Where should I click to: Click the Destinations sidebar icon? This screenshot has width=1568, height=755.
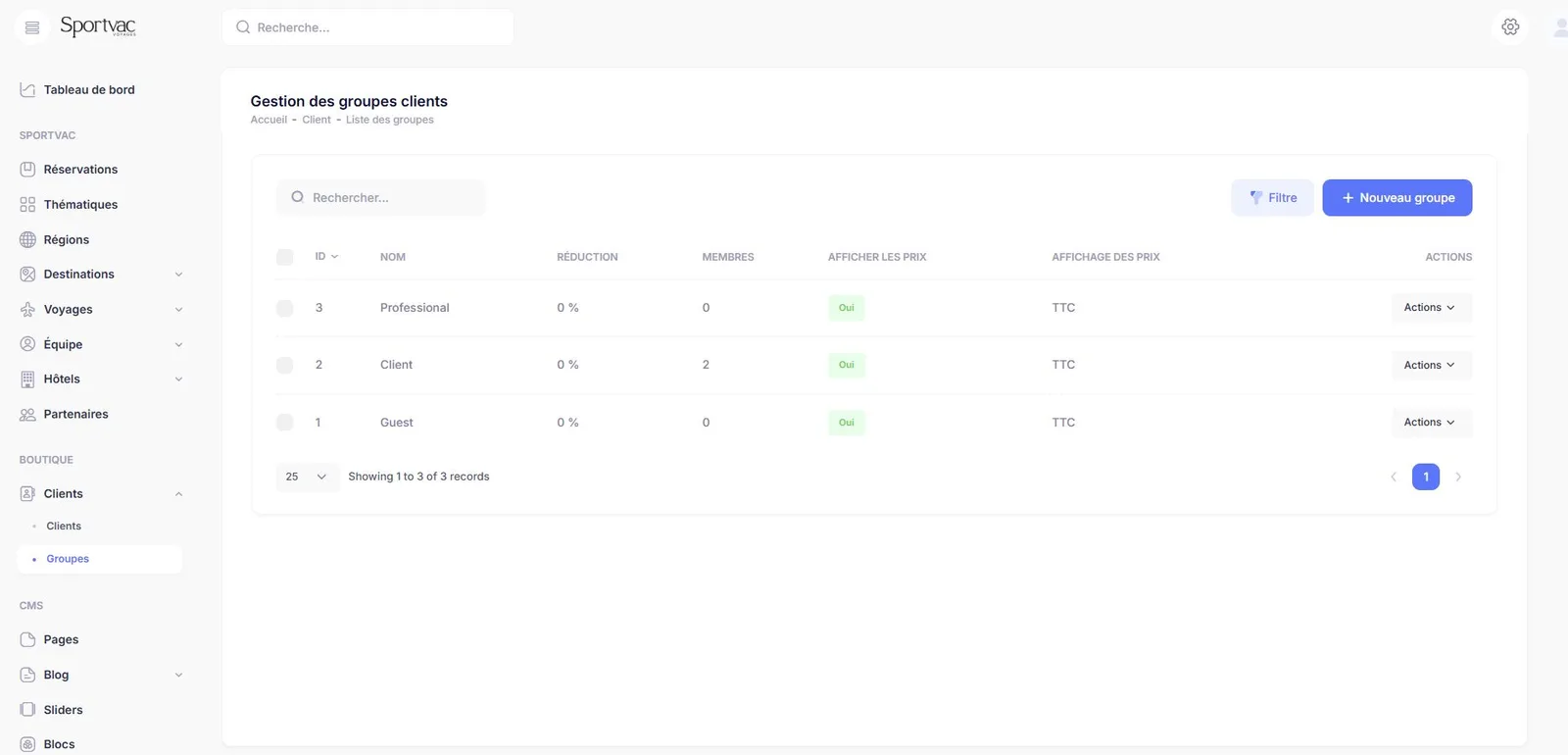(x=27, y=275)
